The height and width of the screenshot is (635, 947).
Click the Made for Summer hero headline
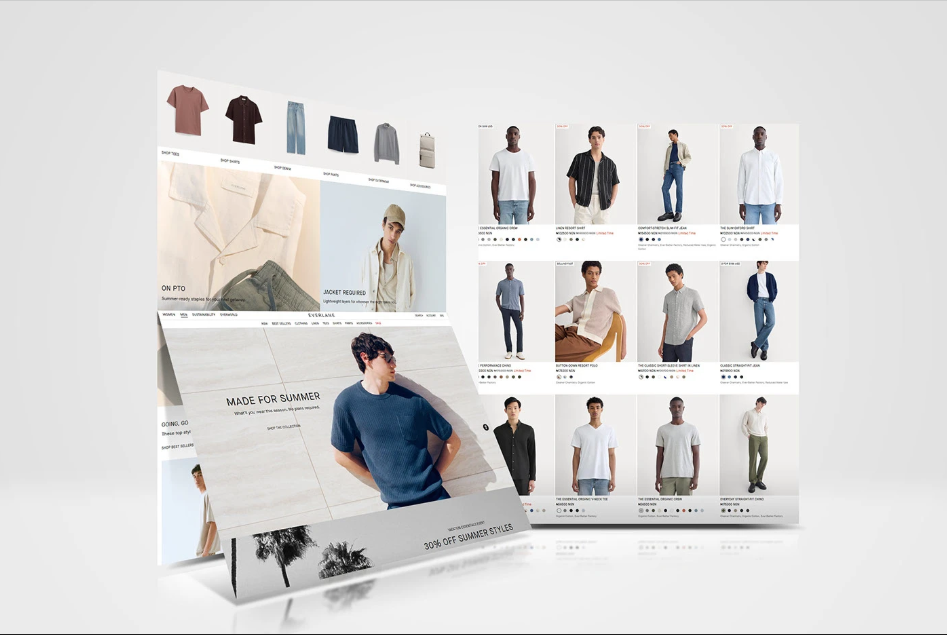[x=273, y=399]
